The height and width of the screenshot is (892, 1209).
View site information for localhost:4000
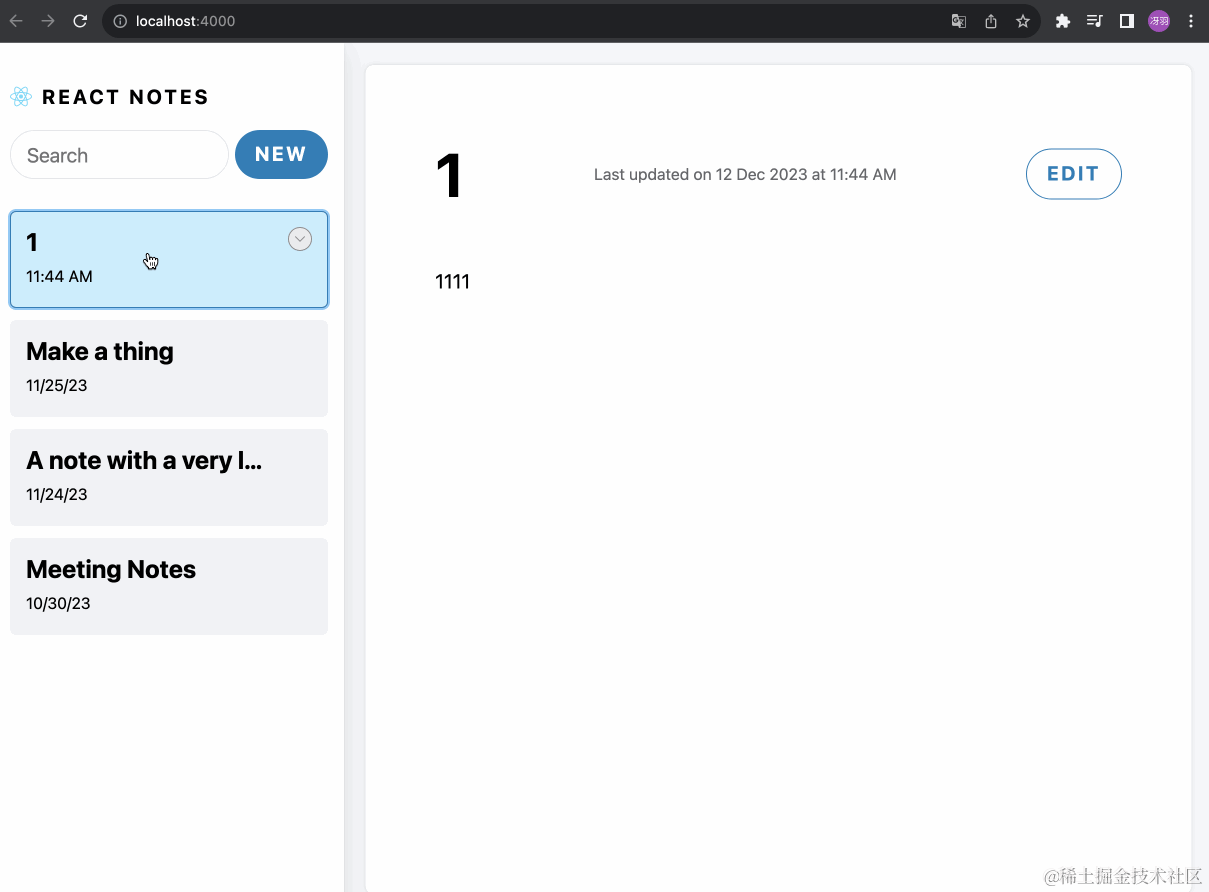click(119, 20)
